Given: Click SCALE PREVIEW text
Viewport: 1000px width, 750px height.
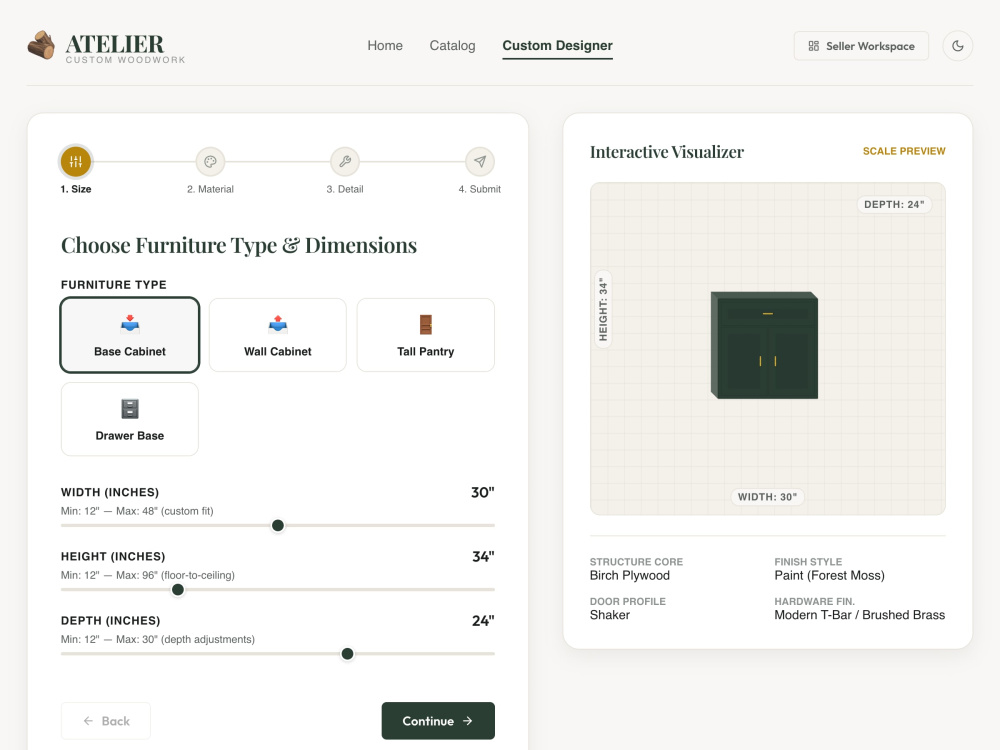Looking at the screenshot, I should [904, 151].
